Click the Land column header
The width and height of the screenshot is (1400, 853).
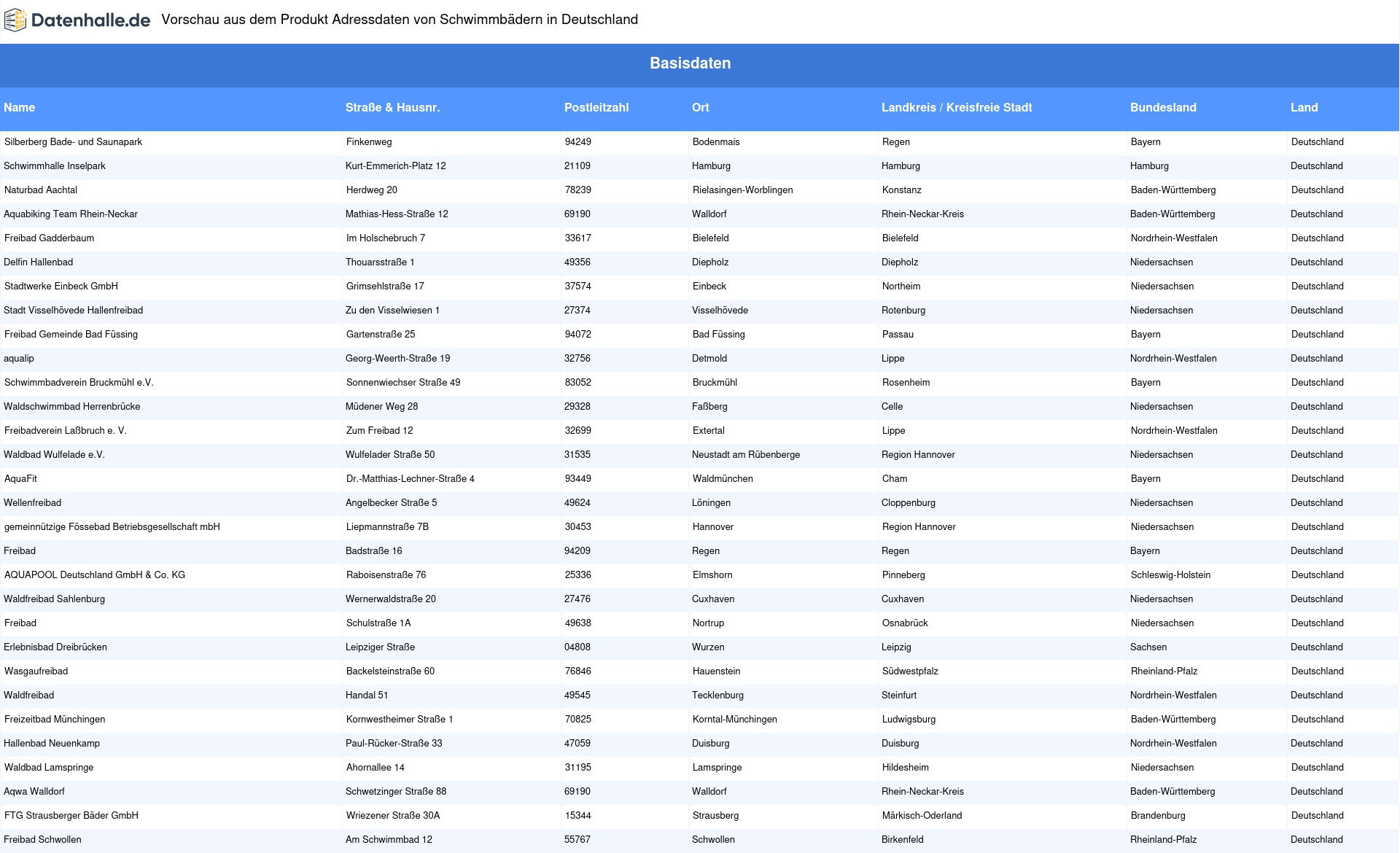[x=1304, y=108]
